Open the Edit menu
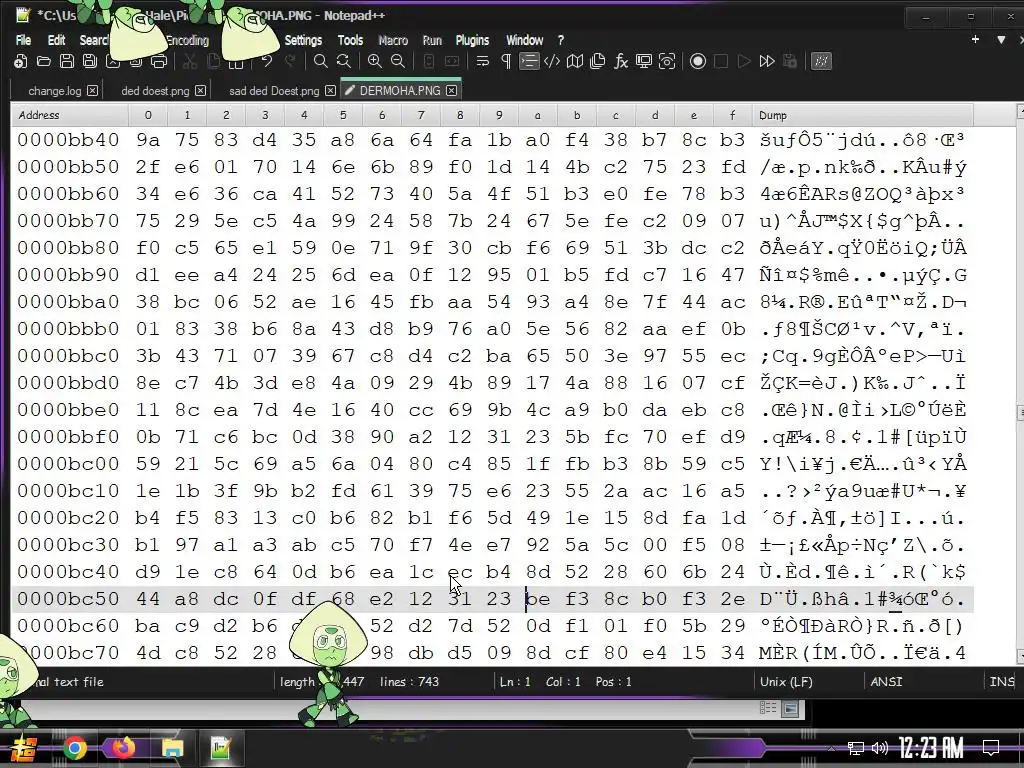This screenshot has width=1024, height=768. click(x=56, y=40)
